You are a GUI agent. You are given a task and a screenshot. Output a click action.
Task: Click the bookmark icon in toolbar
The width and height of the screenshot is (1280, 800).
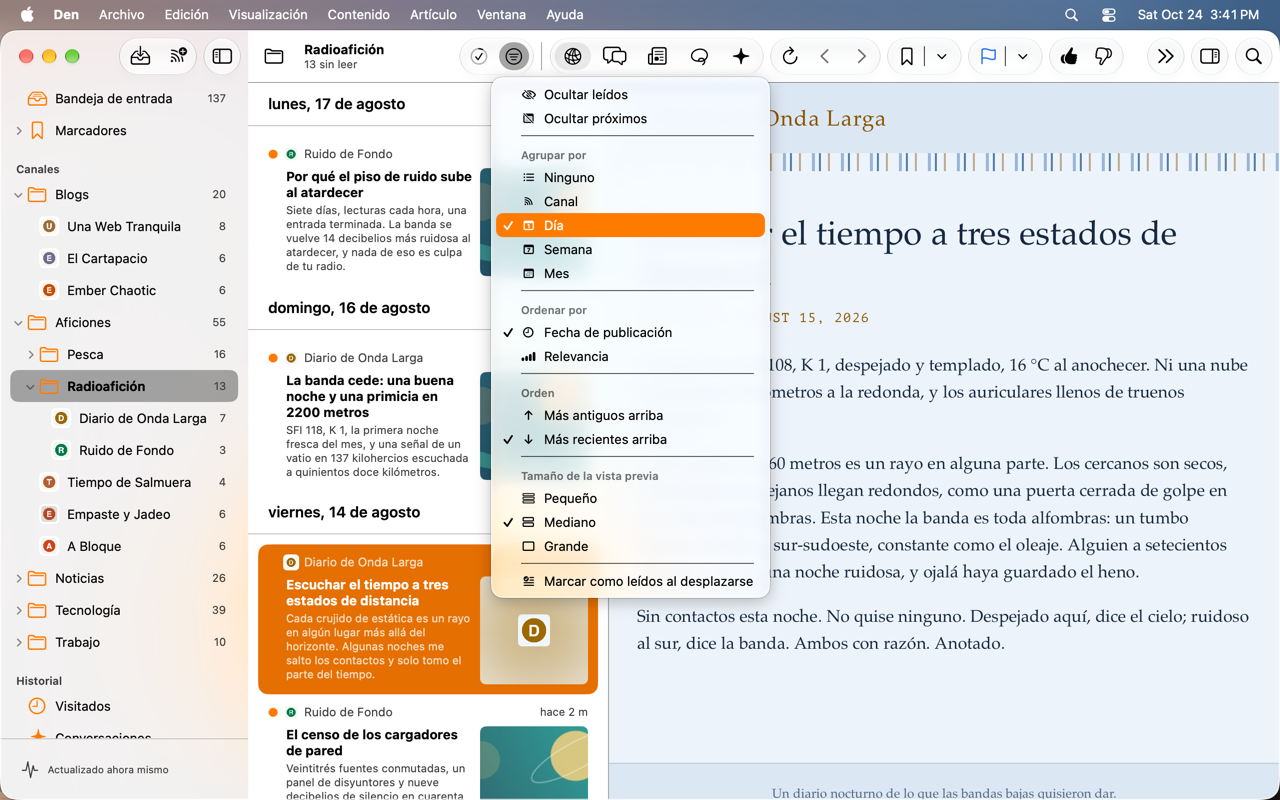[x=907, y=57]
